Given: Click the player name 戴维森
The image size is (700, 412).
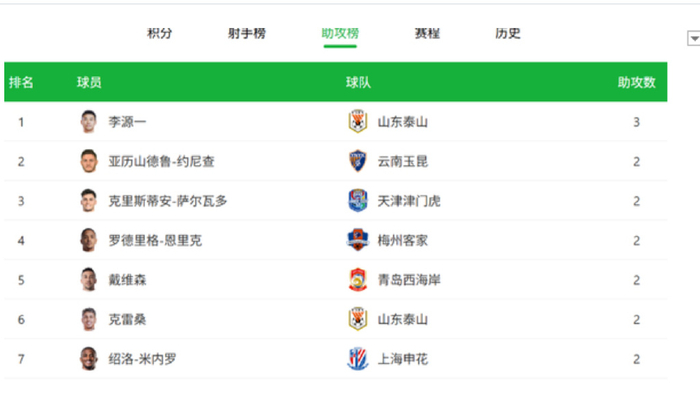Looking at the screenshot, I should click(x=127, y=280).
